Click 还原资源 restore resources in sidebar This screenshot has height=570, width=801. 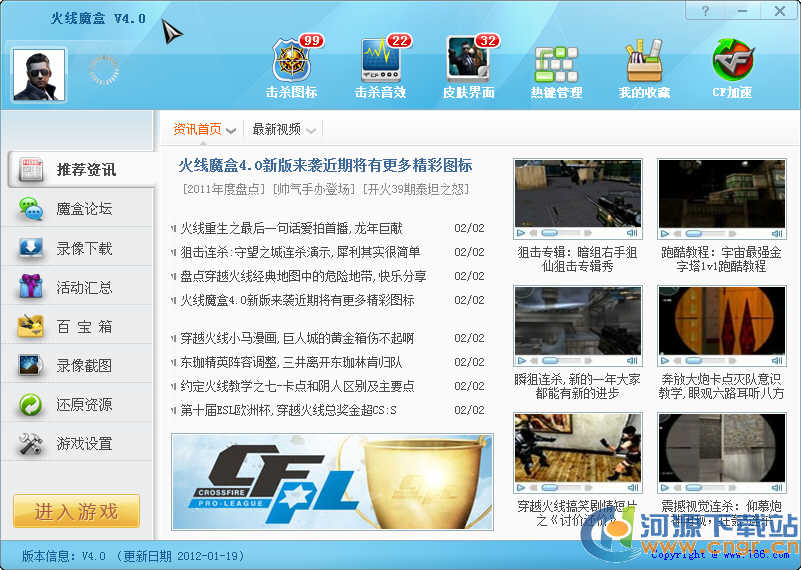78,405
